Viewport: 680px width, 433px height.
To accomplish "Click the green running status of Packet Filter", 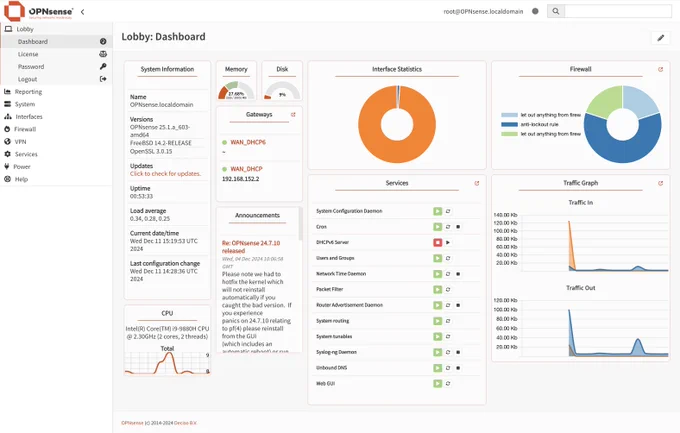I will pos(438,289).
